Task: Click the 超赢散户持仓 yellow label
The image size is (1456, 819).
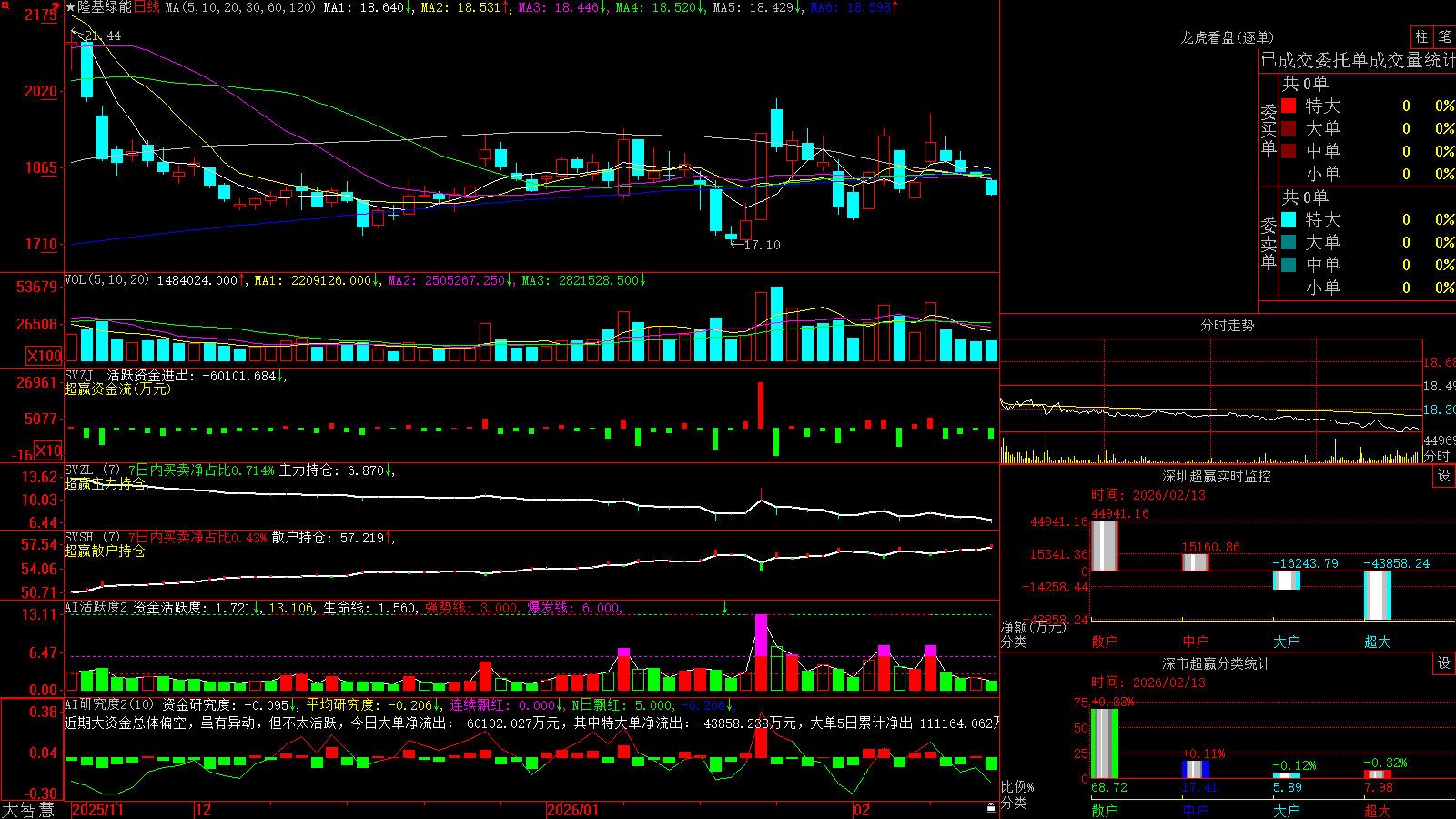Action: click(105, 551)
